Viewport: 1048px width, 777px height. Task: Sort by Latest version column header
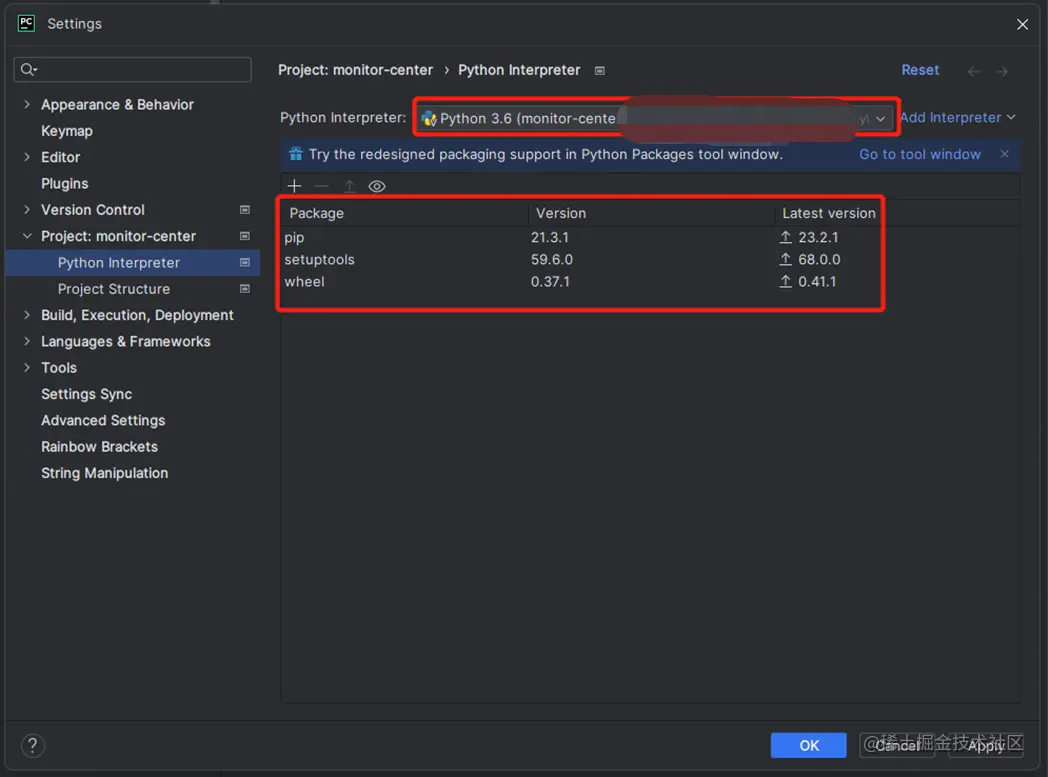click(829, 213)
